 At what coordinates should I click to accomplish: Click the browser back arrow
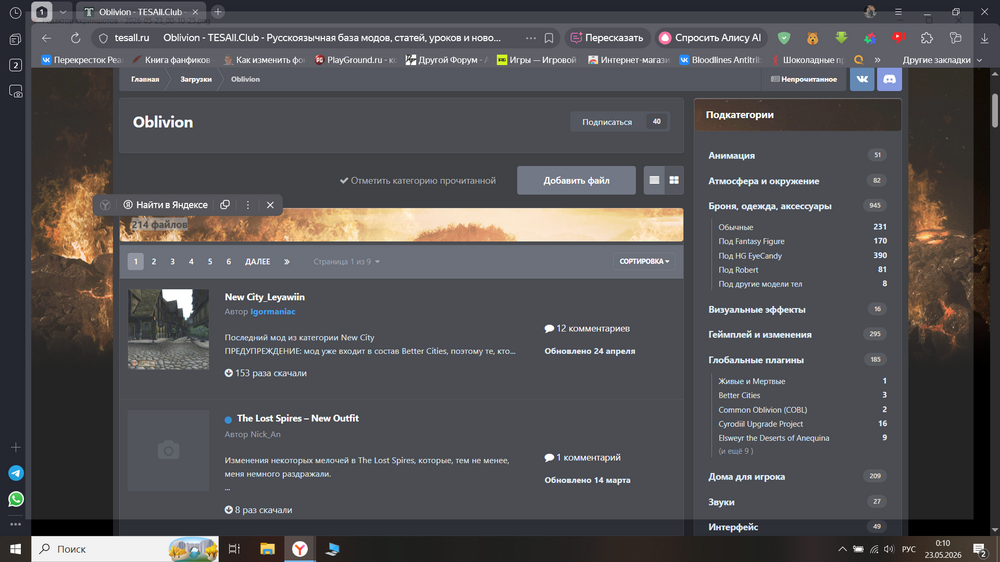[47, 38]
